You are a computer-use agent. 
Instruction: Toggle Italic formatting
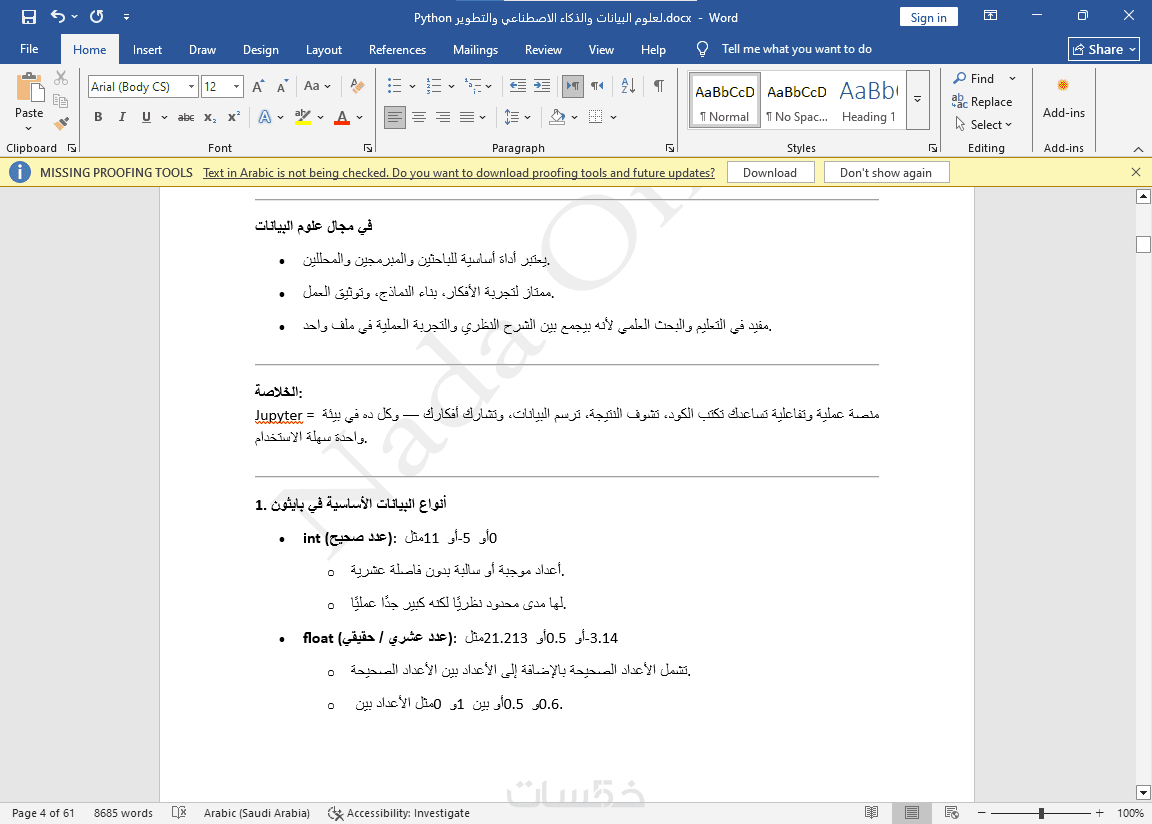pos(122,118)
